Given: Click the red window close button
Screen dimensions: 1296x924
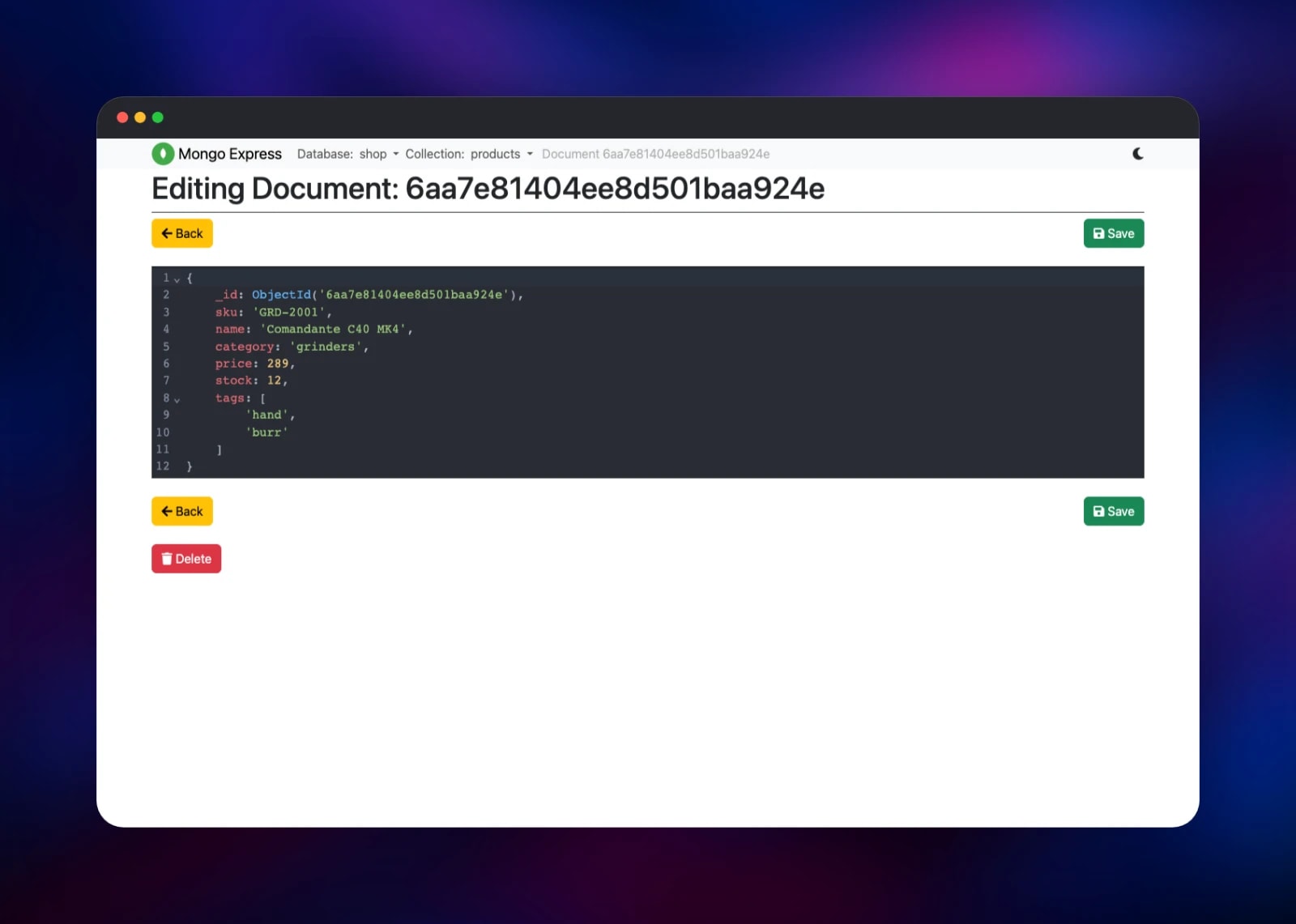Looking at the screenshot, I should click(122, 117).
